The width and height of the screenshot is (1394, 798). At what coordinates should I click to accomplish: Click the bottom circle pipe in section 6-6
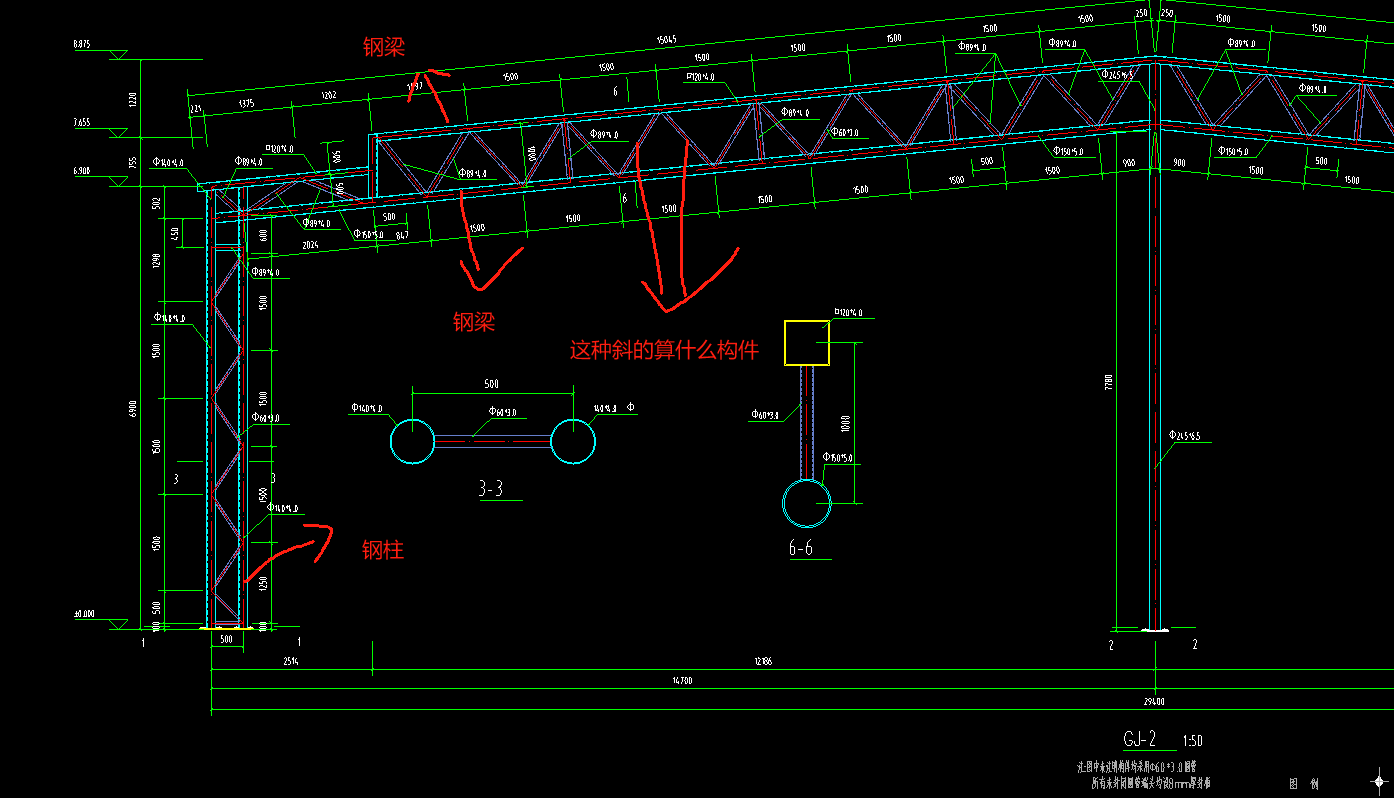pyautogui.click(x=806, y=503)
